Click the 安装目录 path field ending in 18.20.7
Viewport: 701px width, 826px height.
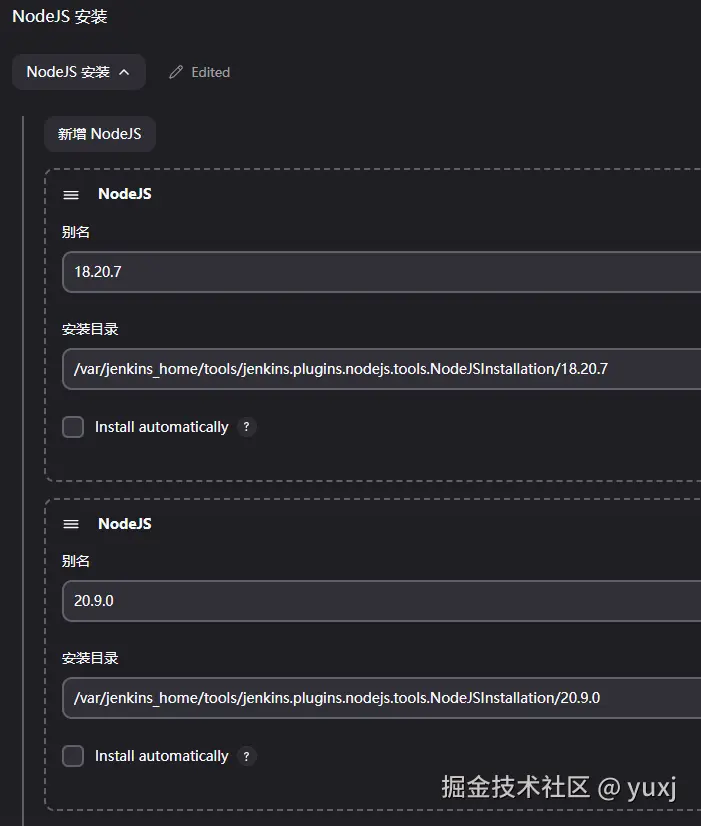click(380, 369)
